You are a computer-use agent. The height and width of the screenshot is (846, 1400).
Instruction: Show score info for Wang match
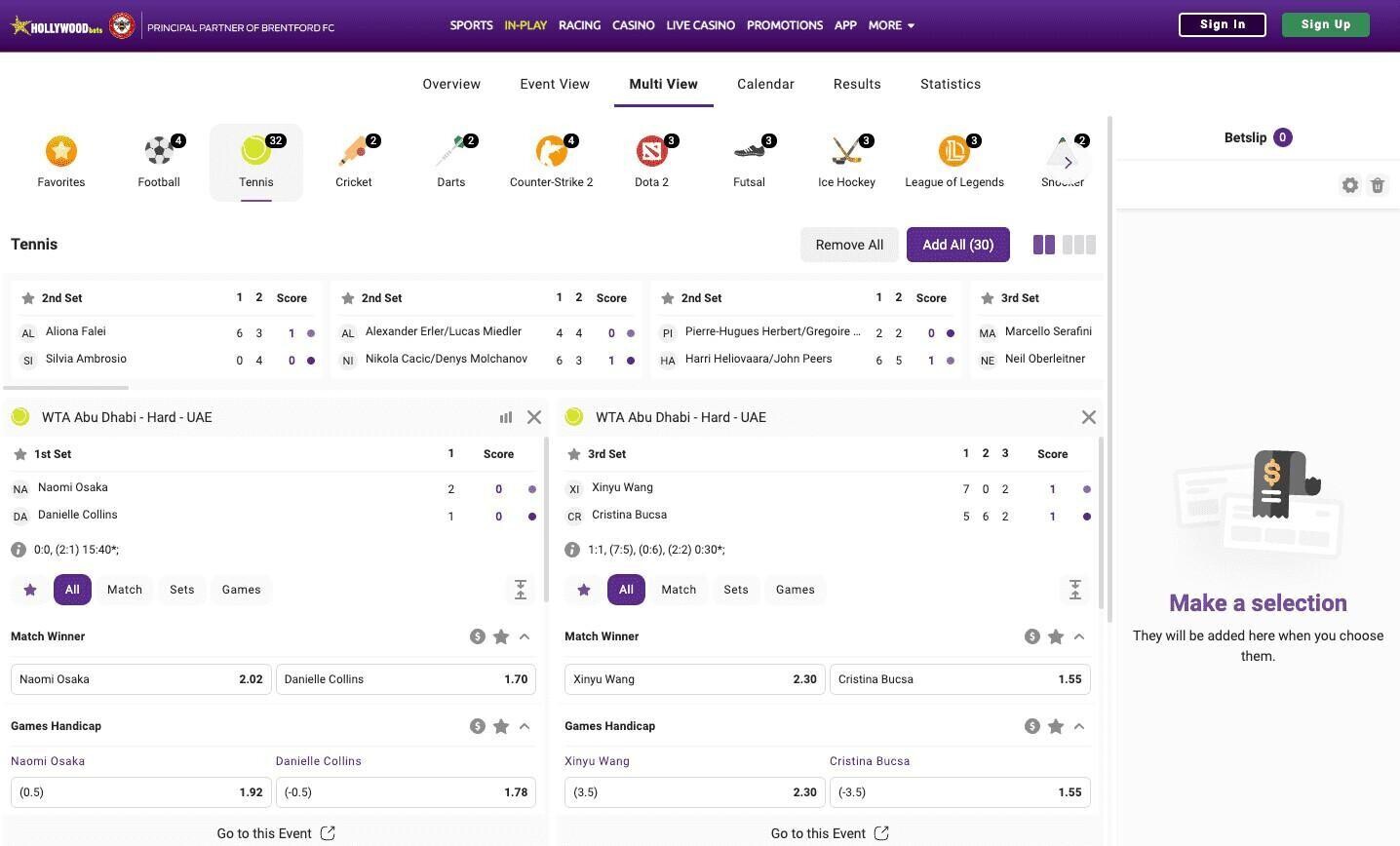572,550
